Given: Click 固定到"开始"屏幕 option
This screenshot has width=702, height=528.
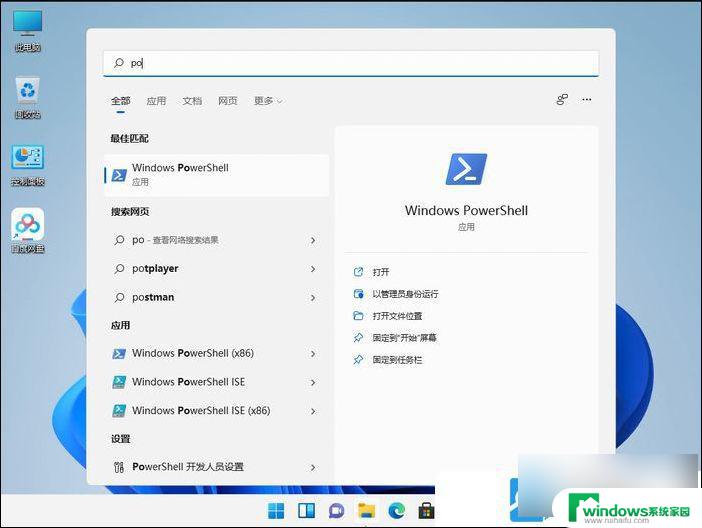Looking at the screenshot, I should click(405, 338).
